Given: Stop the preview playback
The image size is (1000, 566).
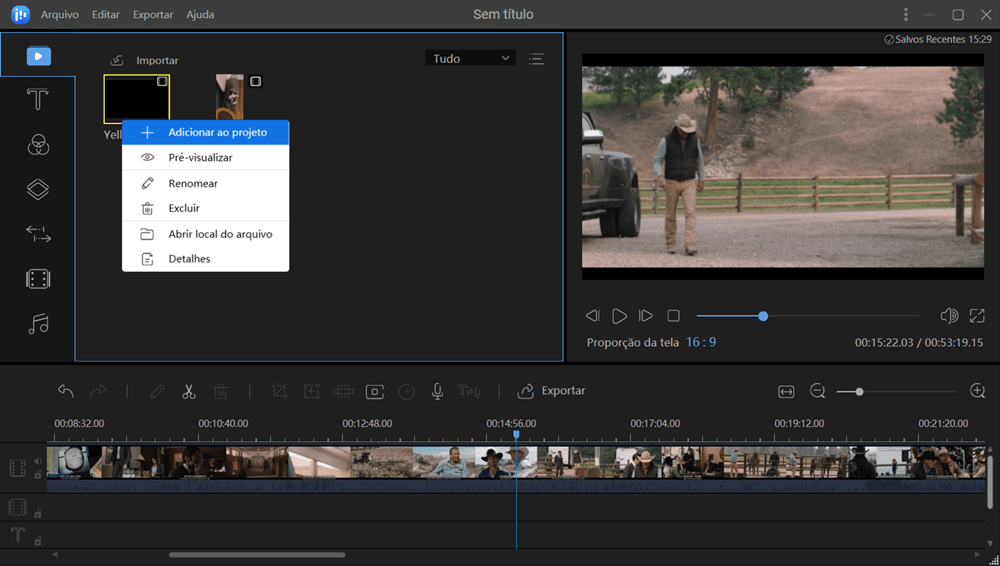Looking at the screenshot, I should tap(673, 315).
